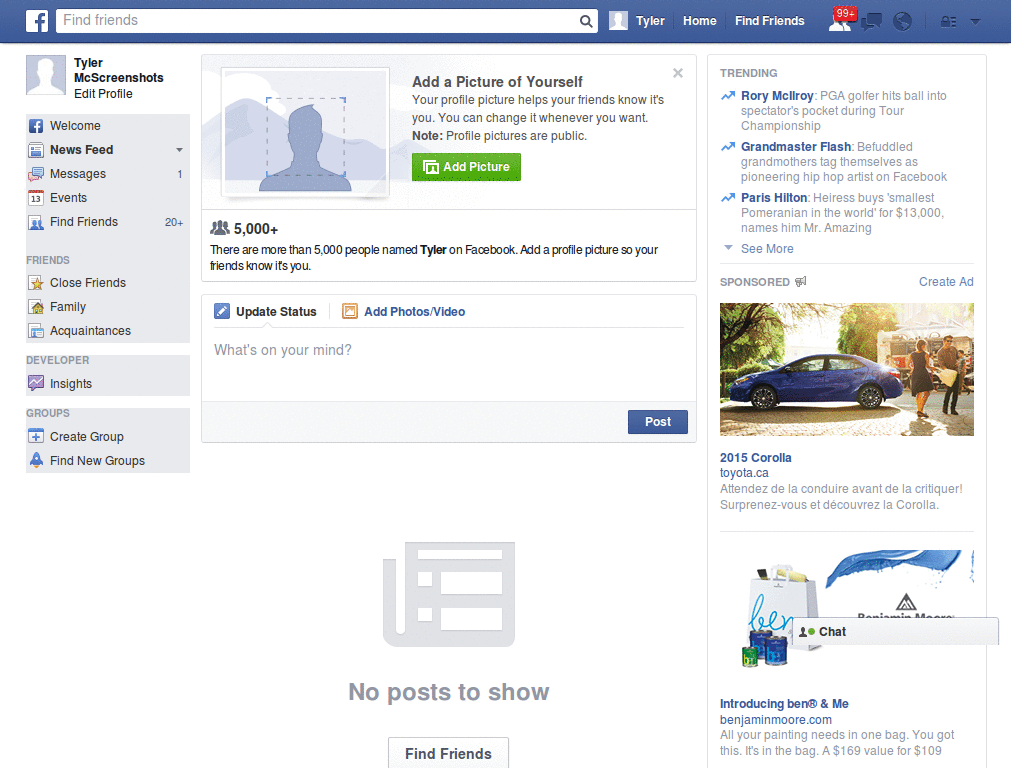Click the Find New Groups rocket icon

[x=37, y=460]
